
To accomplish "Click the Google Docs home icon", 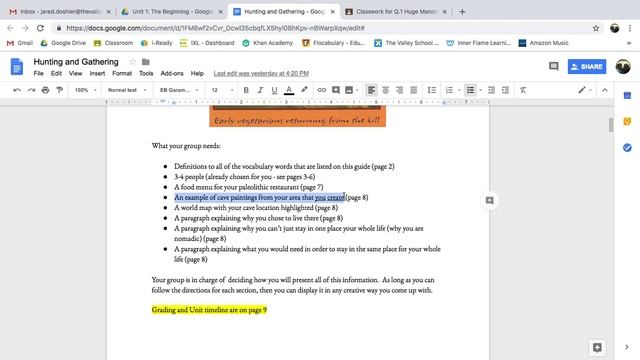I will 17,67.
